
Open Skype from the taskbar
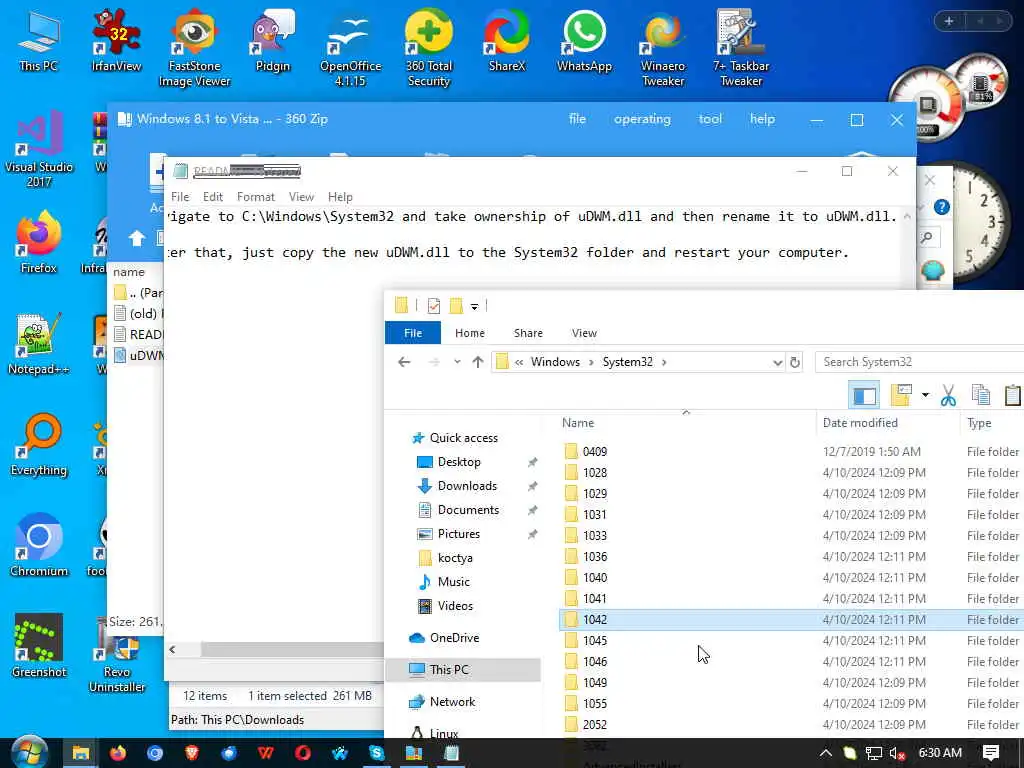(377, 753)
